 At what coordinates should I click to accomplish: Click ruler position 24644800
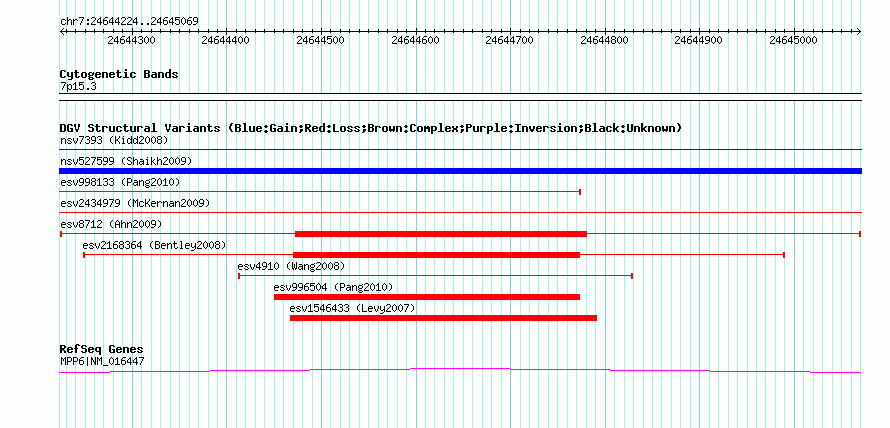(604, 40)
